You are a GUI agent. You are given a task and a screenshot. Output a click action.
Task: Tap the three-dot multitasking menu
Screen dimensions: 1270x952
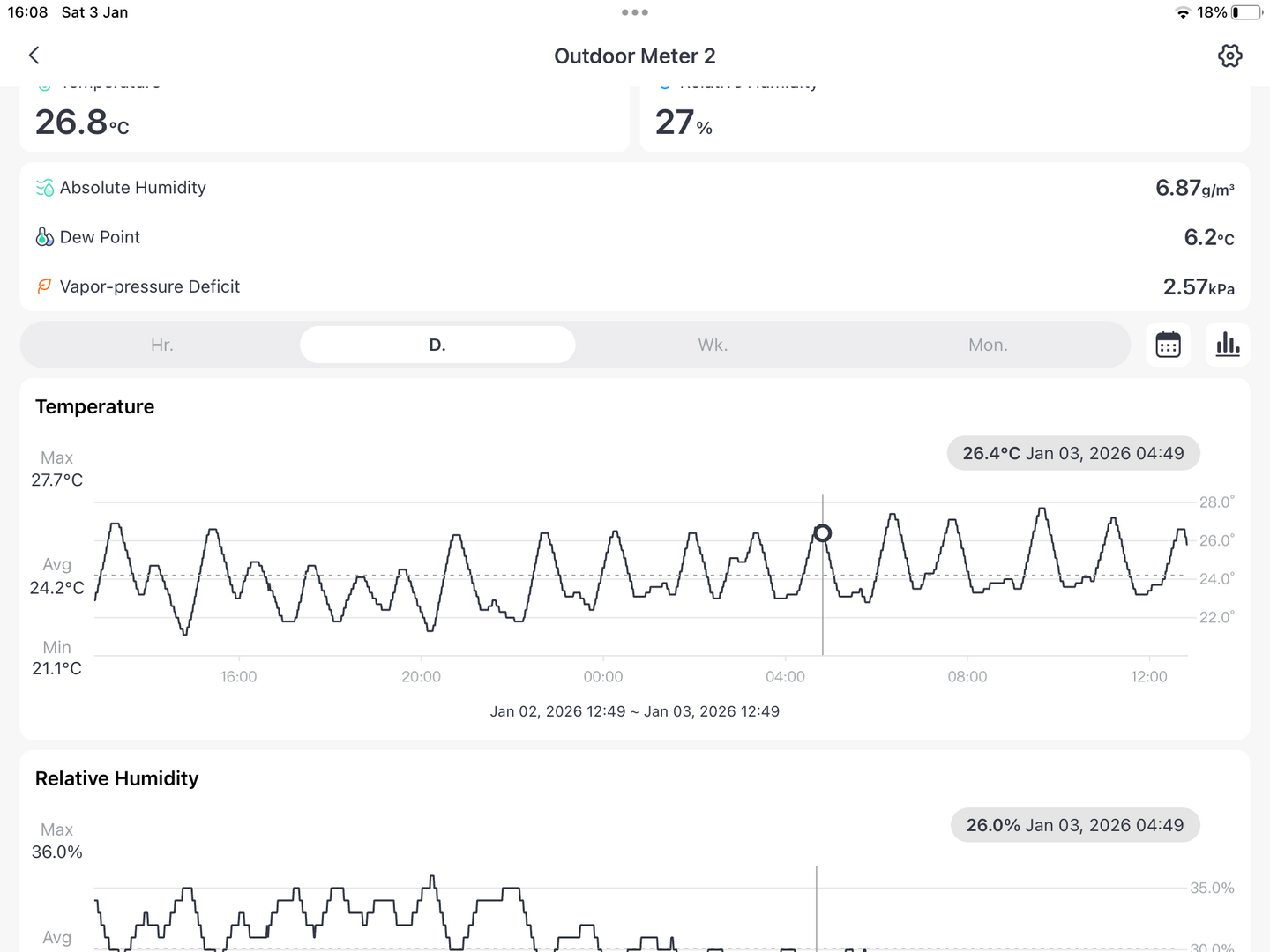point(635,12)
